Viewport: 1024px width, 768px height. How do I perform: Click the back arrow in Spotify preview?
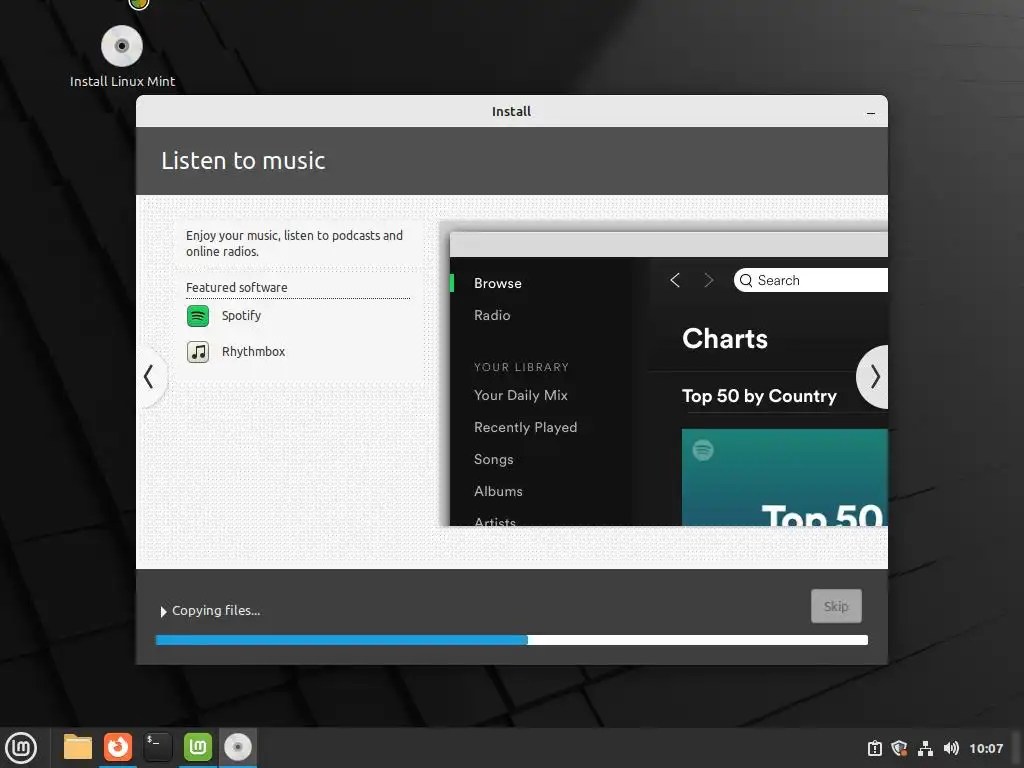tap(675, 280)
